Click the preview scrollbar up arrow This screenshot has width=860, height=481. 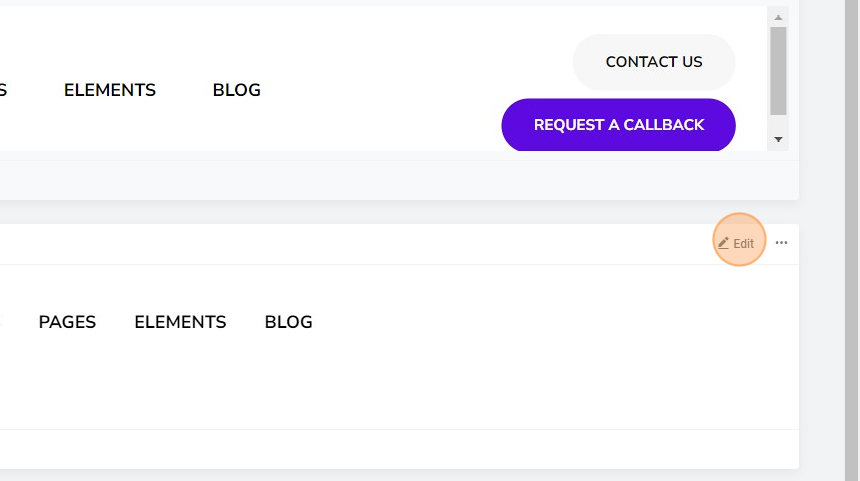(778, 18)
